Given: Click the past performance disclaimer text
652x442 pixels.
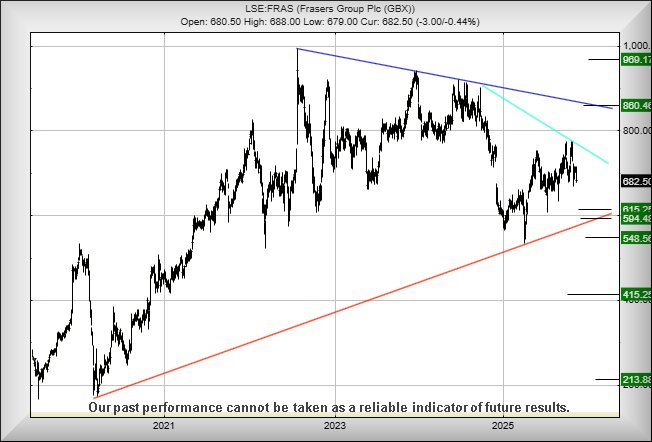Looking at the screenshot, I should 329,408.
